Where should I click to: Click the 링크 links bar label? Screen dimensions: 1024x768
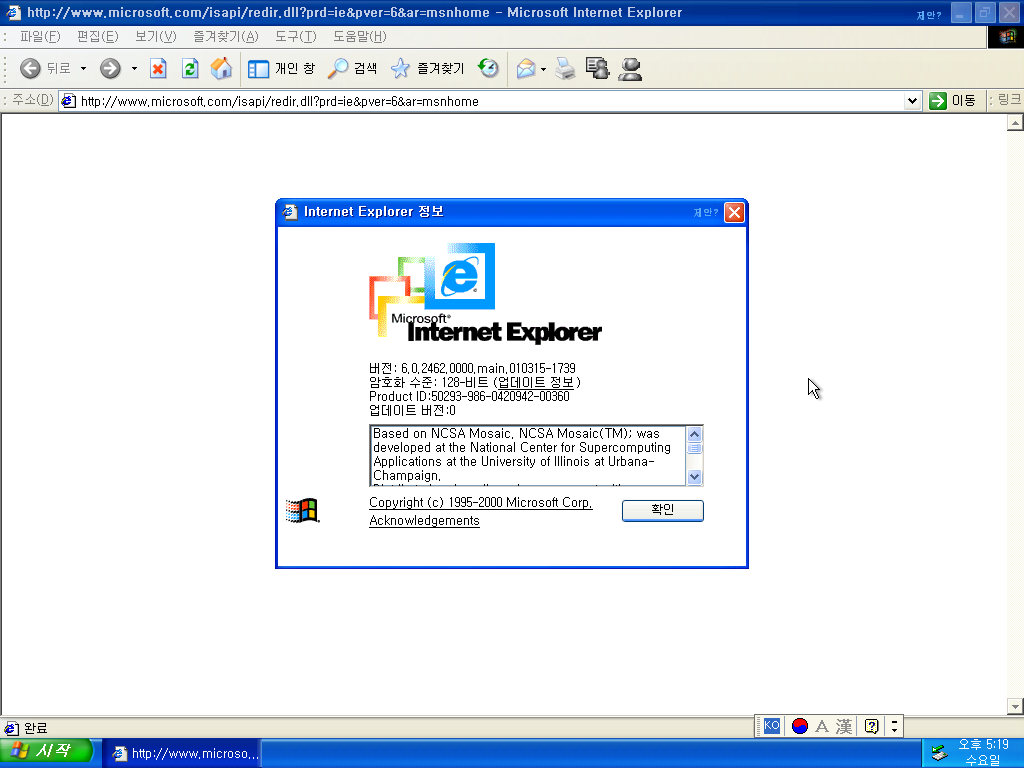[1008, 100]
